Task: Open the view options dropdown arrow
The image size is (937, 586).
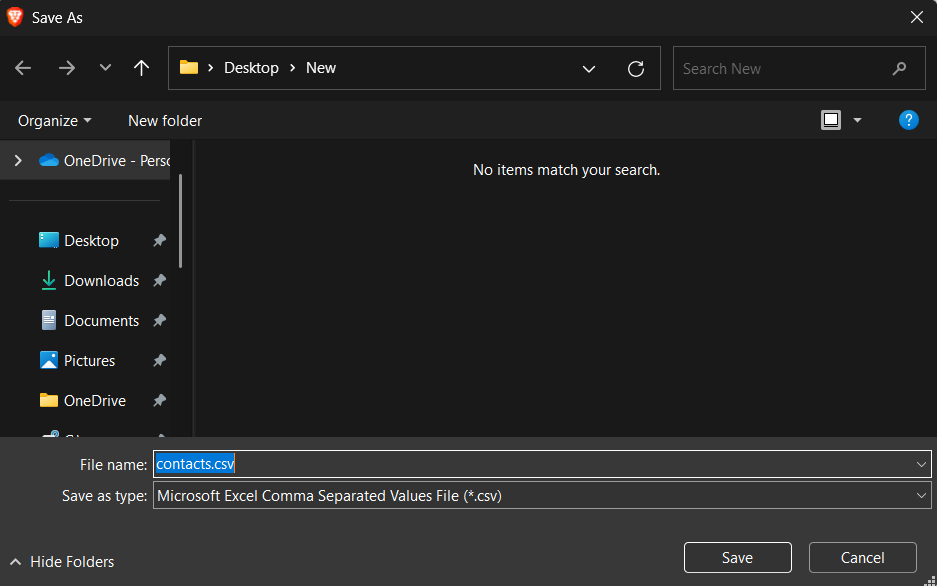Action: point(857,120)
